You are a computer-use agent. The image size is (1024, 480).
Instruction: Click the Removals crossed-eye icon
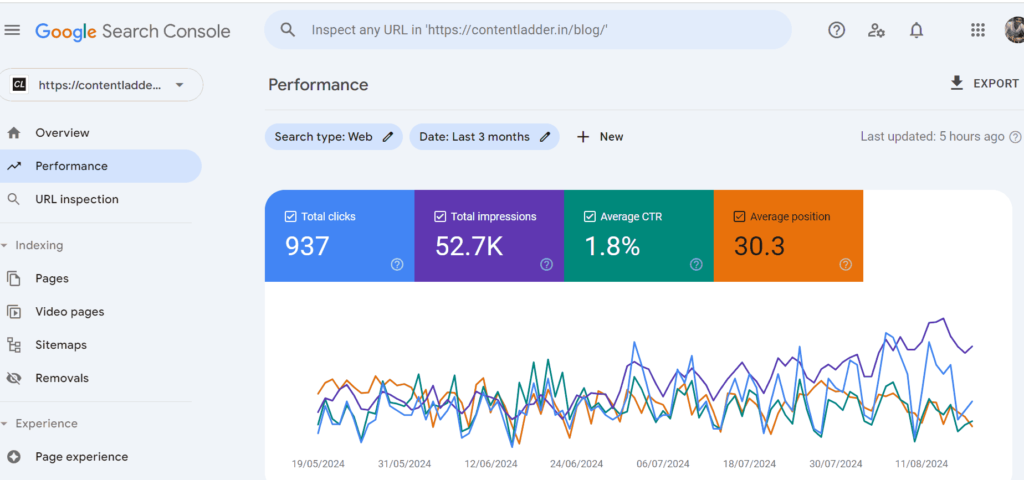point(13,378)
